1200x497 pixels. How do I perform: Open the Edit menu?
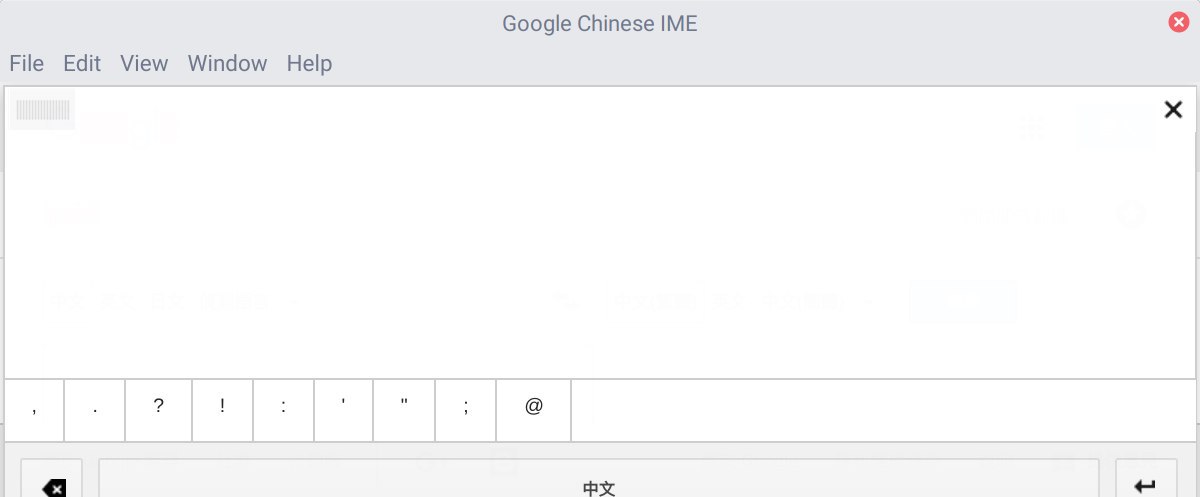(82, 63)
